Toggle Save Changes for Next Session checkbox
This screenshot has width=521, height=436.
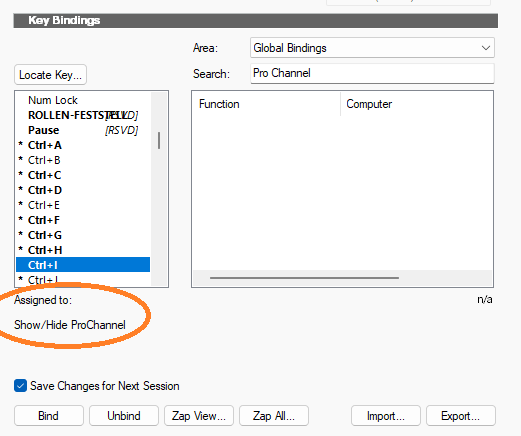tap(20, 386)
